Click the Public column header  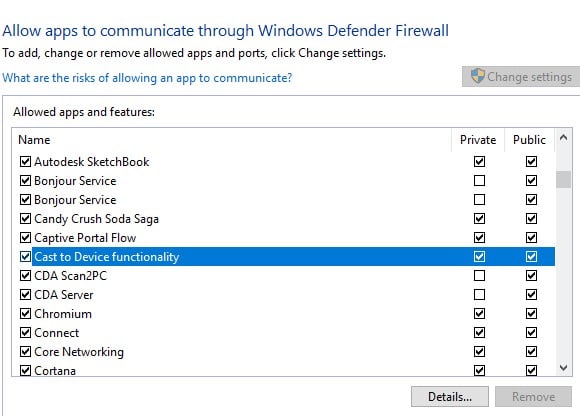(x=529, y=140)
